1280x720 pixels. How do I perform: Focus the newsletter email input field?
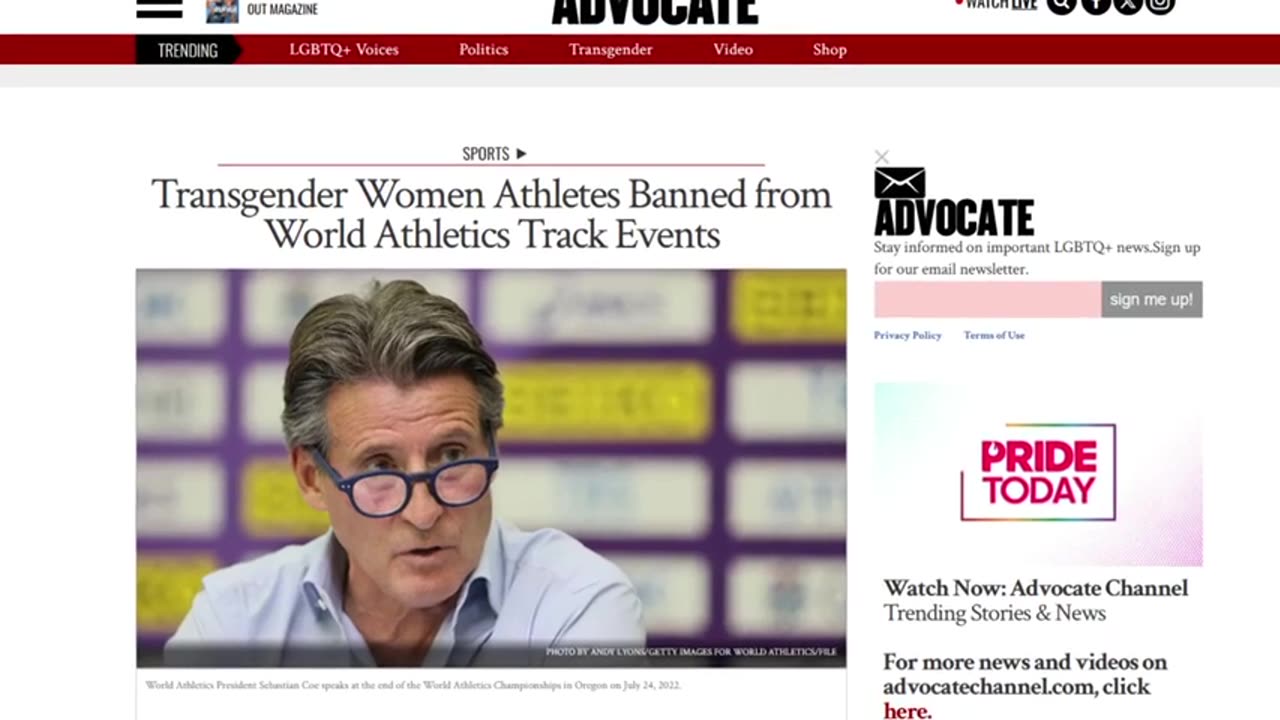[988, 300]
